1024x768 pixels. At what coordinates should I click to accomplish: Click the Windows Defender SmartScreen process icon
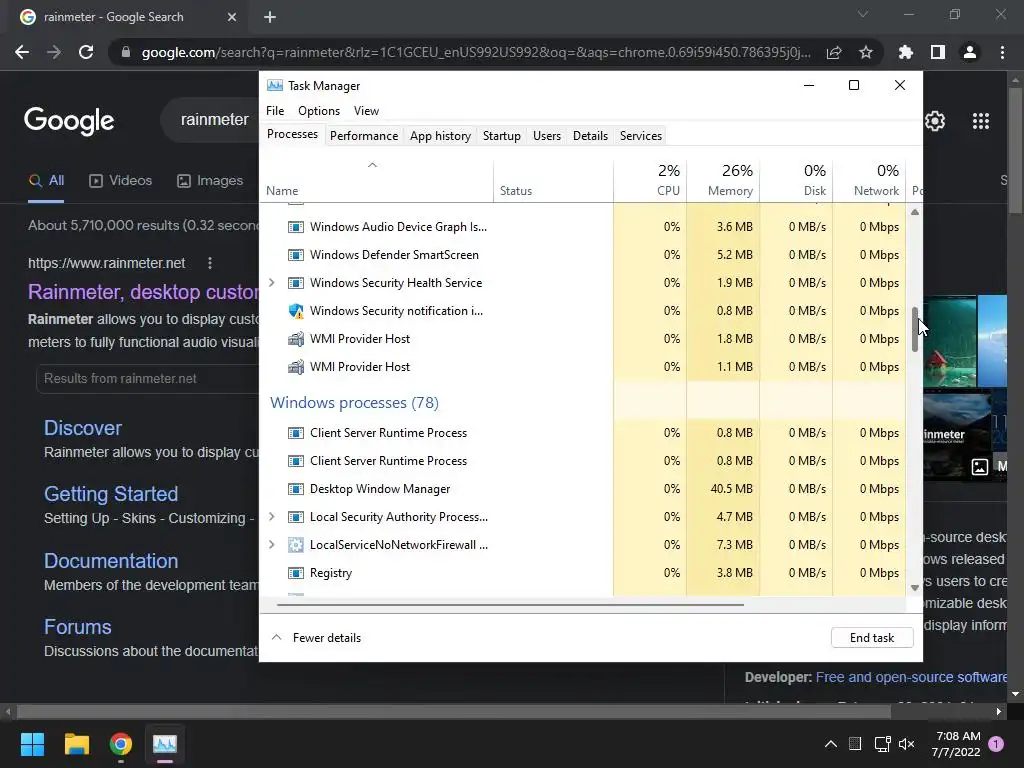(x=296, y=255)
